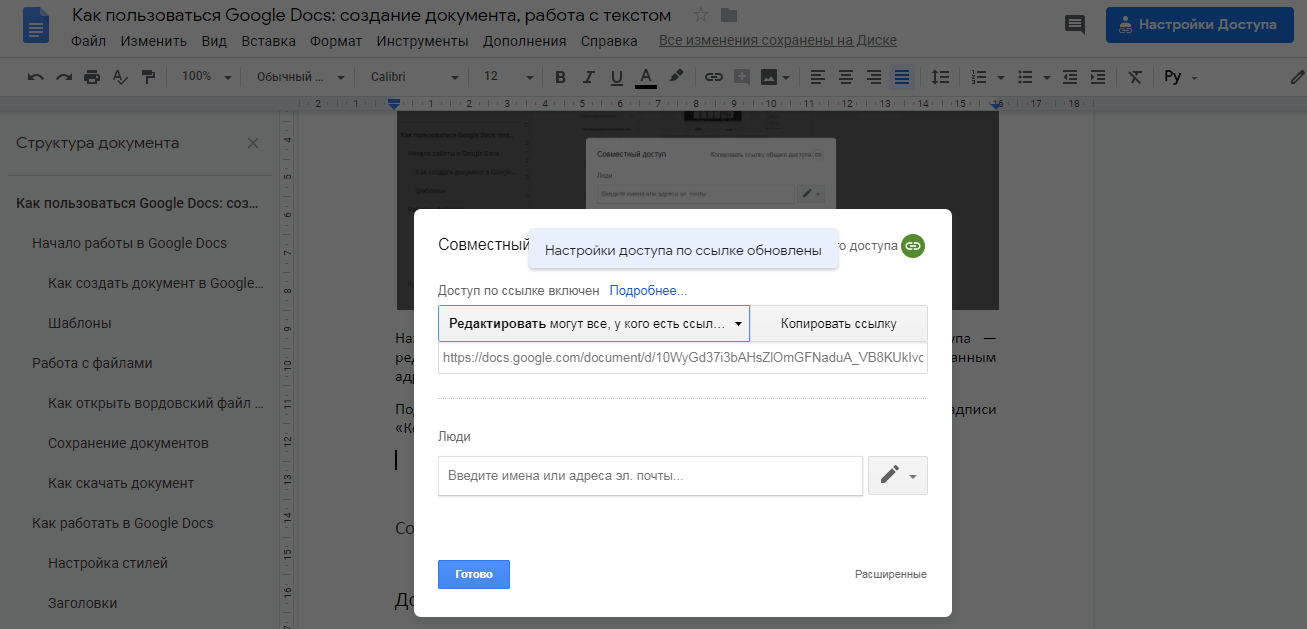
Task: Click the 'Введите имена или адреса' field
Action: [x=649, y=476]
